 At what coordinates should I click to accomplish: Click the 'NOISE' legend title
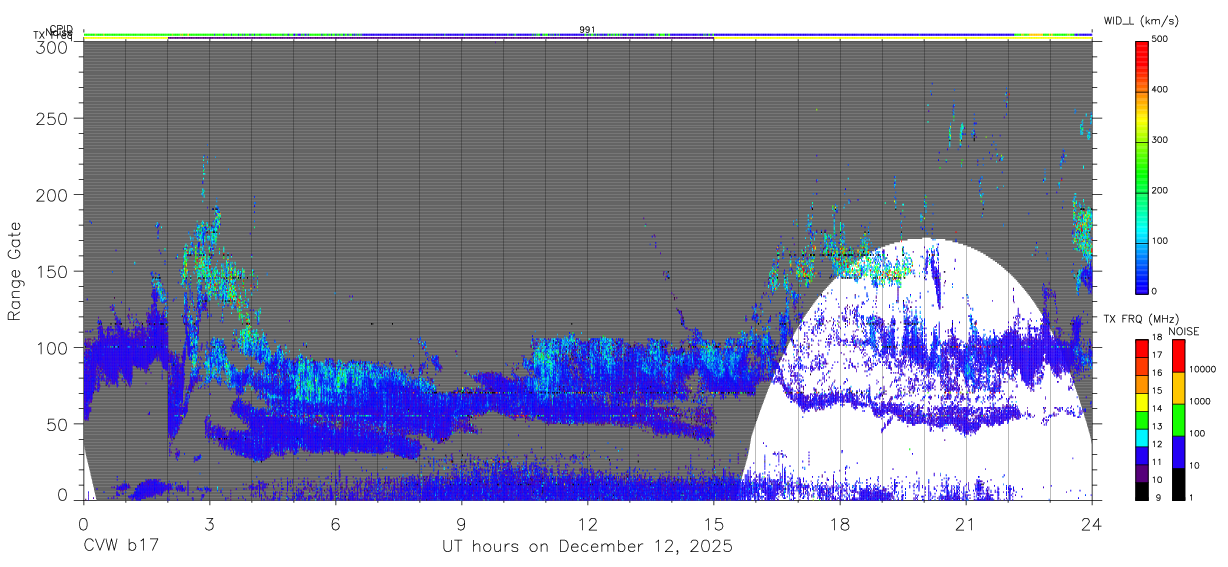(x=1184, y=331)
